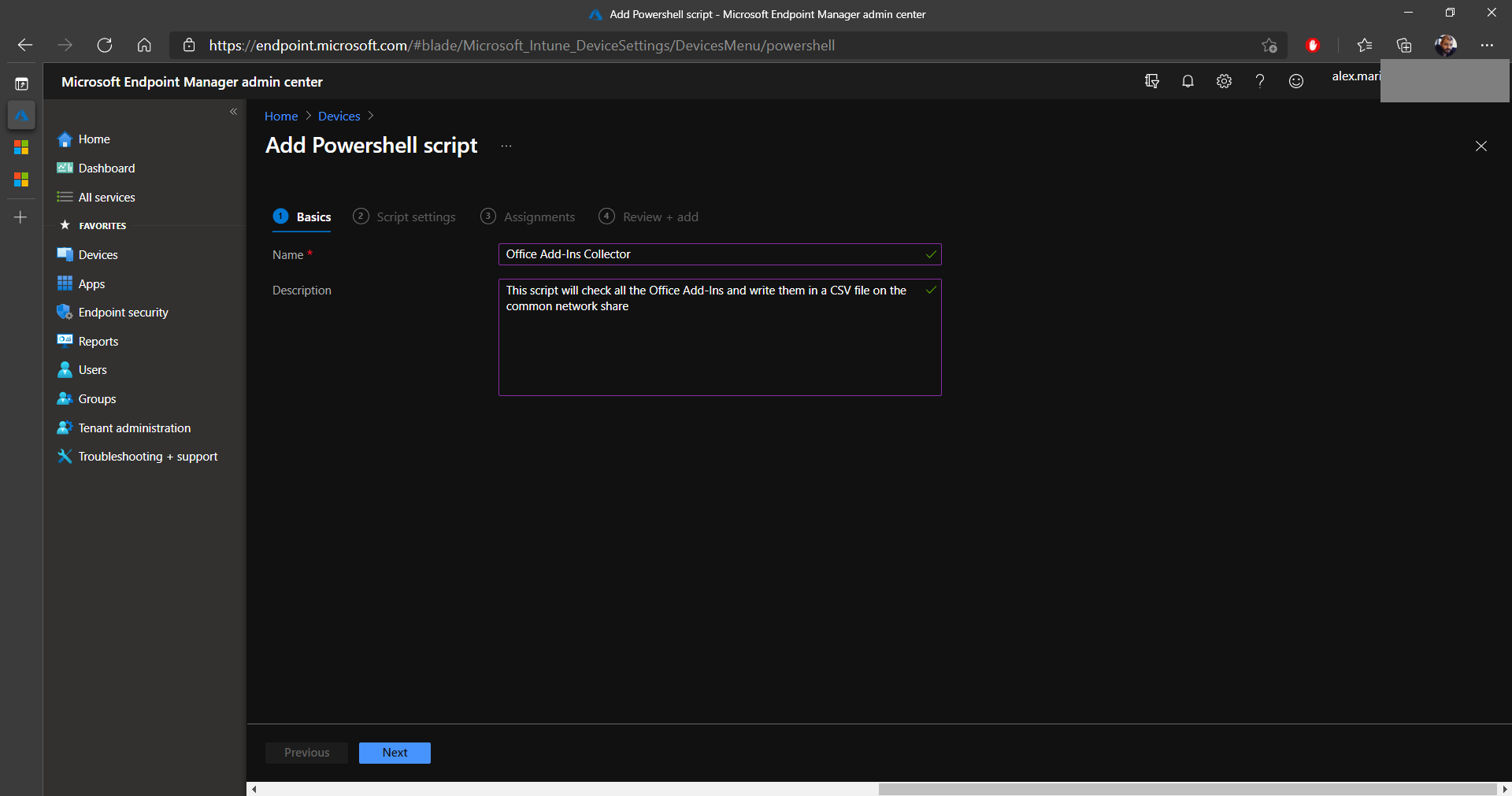Image resolution: width=1512 pixels, height=796 pixels.
Task: Switch to Assignments step
Action: pos(528,217)
